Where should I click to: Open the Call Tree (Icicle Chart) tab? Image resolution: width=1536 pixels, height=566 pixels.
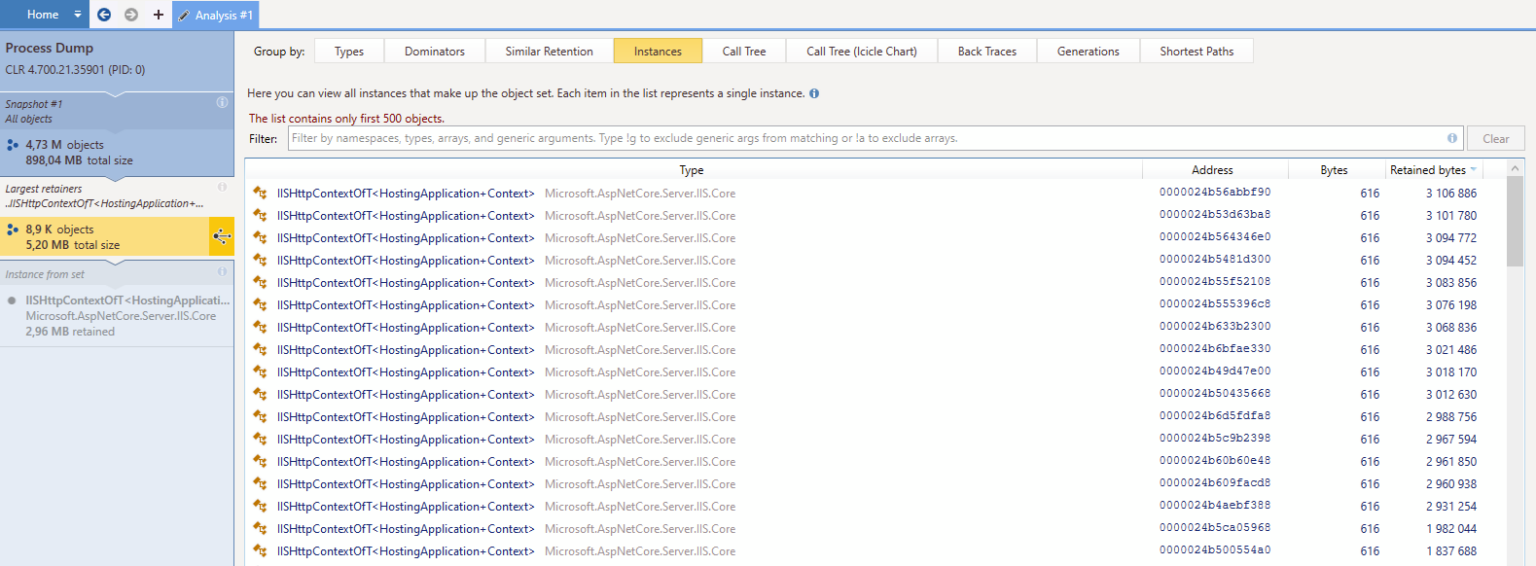861,51
